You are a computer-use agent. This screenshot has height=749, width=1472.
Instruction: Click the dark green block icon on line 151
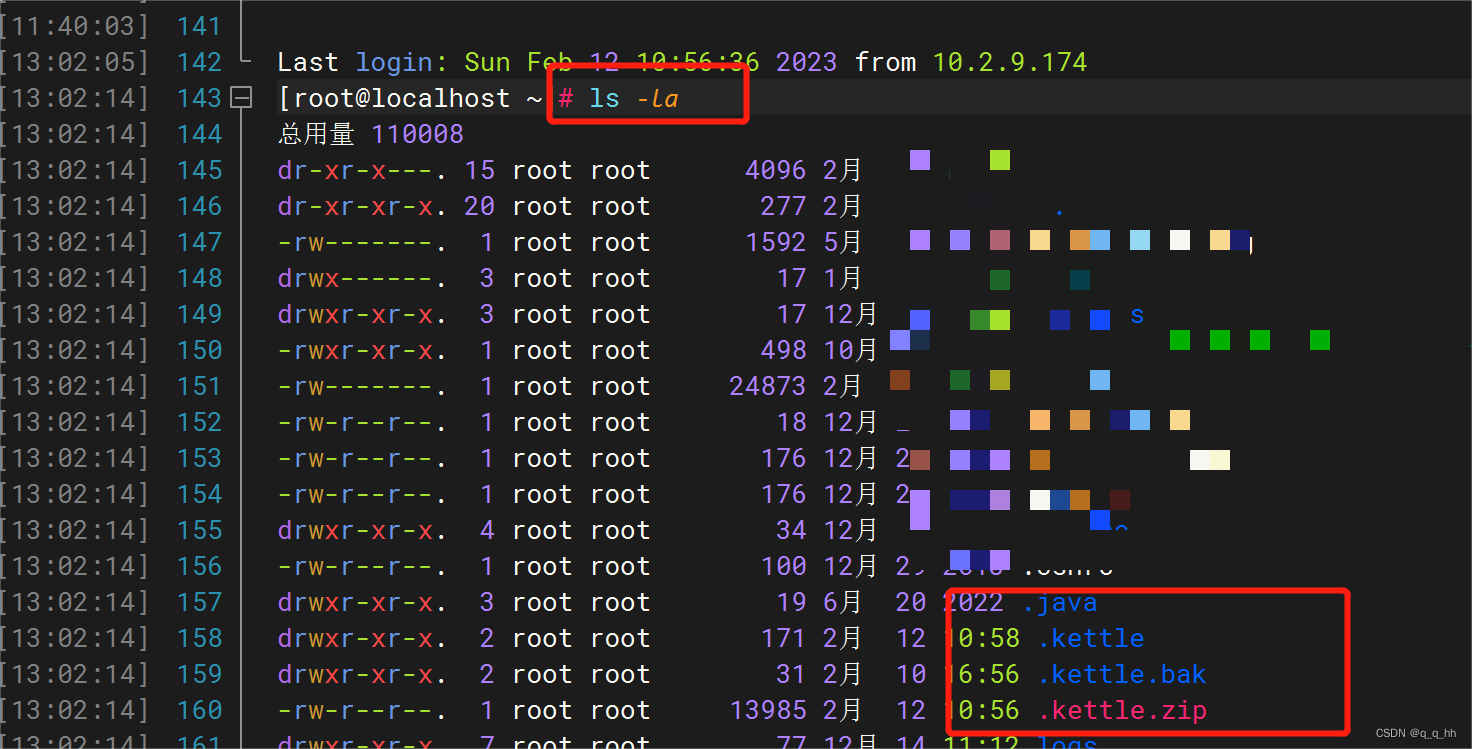tap(958, 380)
